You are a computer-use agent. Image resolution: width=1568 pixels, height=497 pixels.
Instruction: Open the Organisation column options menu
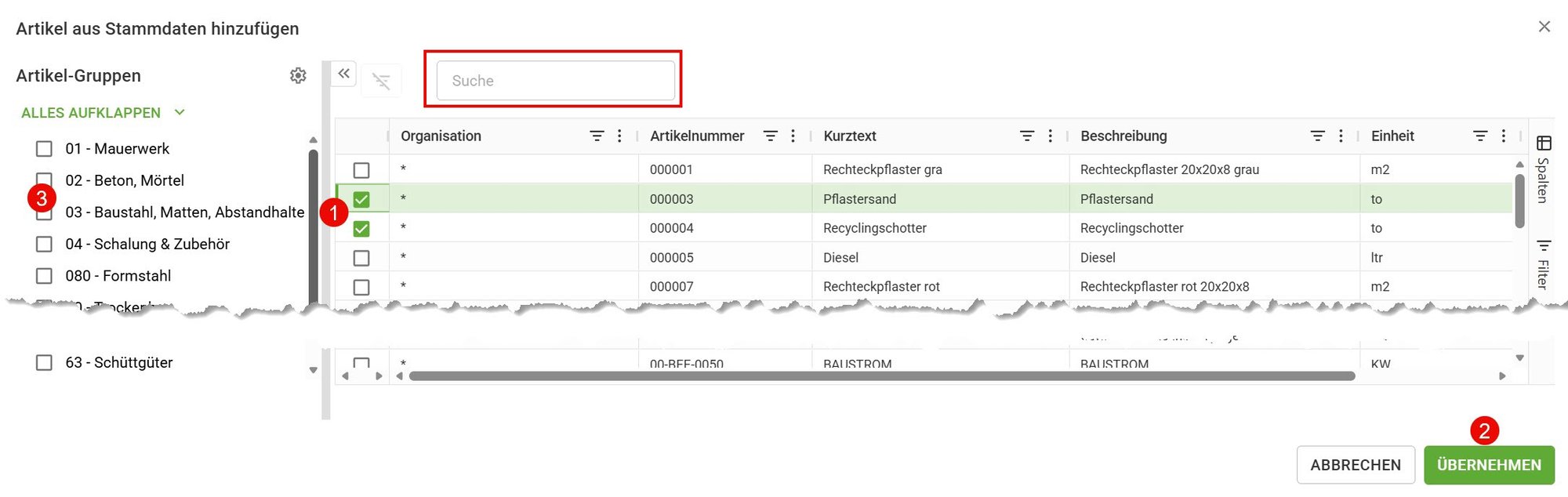tap(619, 136)
